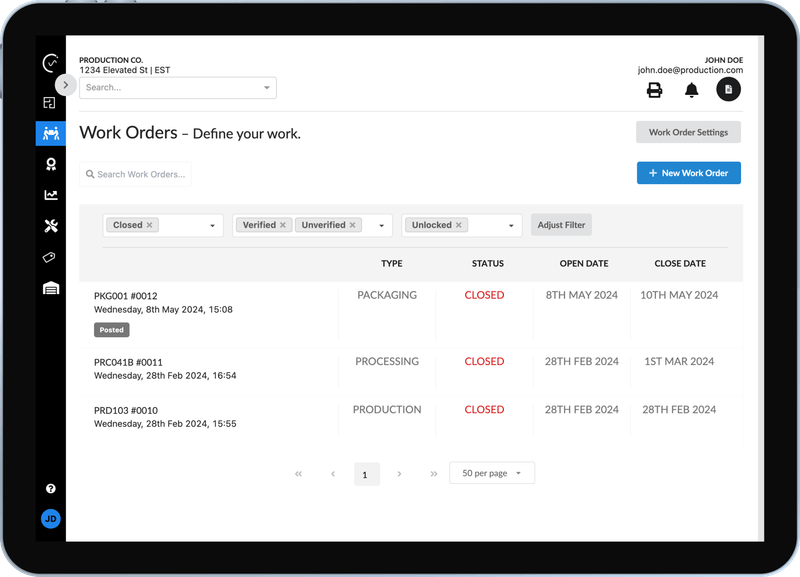
Task: Open the tools wrench icon in the sidebar
Action: click(49, 227)
